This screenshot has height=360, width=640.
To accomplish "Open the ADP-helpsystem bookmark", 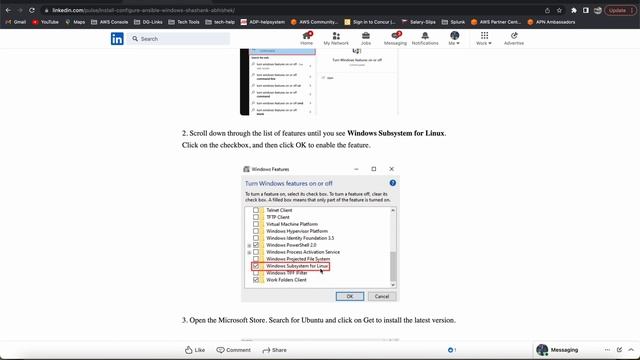I will pos(262,22).
